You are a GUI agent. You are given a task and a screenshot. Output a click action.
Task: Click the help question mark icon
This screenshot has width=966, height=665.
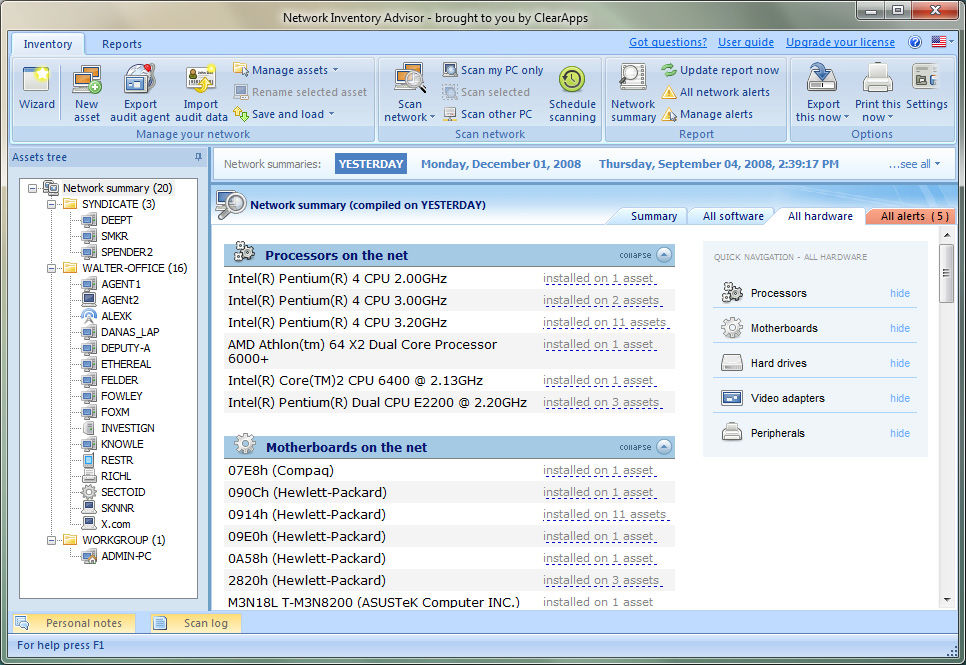pyautogui.click(x=914, y=43)
